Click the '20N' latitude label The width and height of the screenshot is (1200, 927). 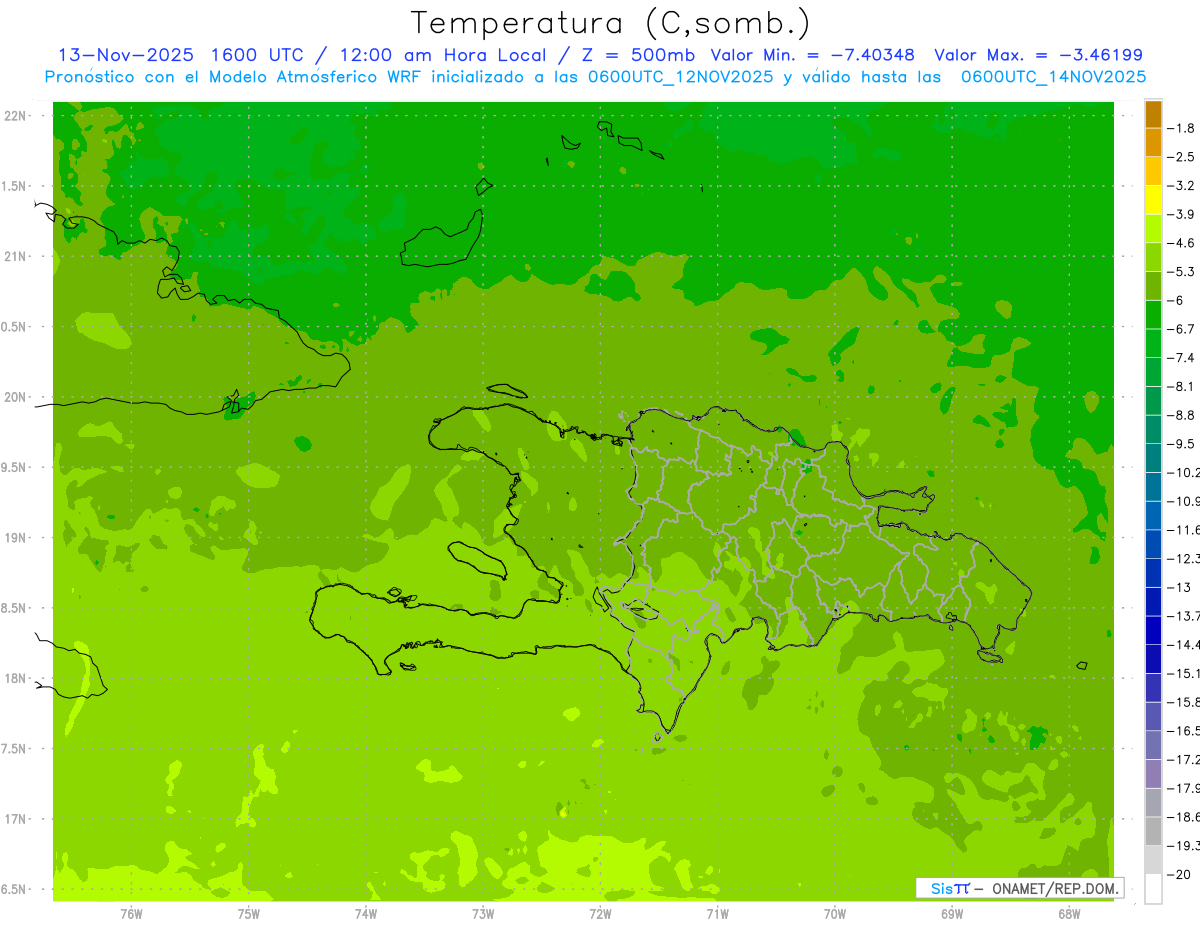pos(16,397)
